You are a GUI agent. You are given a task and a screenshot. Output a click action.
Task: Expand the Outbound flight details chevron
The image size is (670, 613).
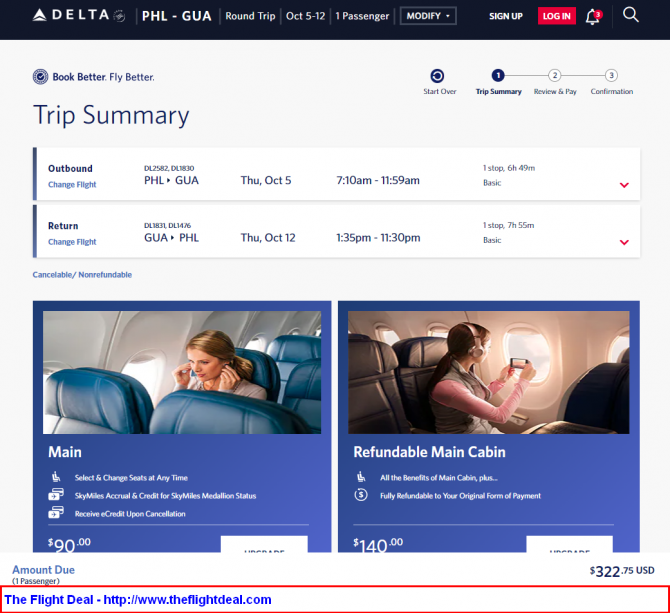coord(624,185)
